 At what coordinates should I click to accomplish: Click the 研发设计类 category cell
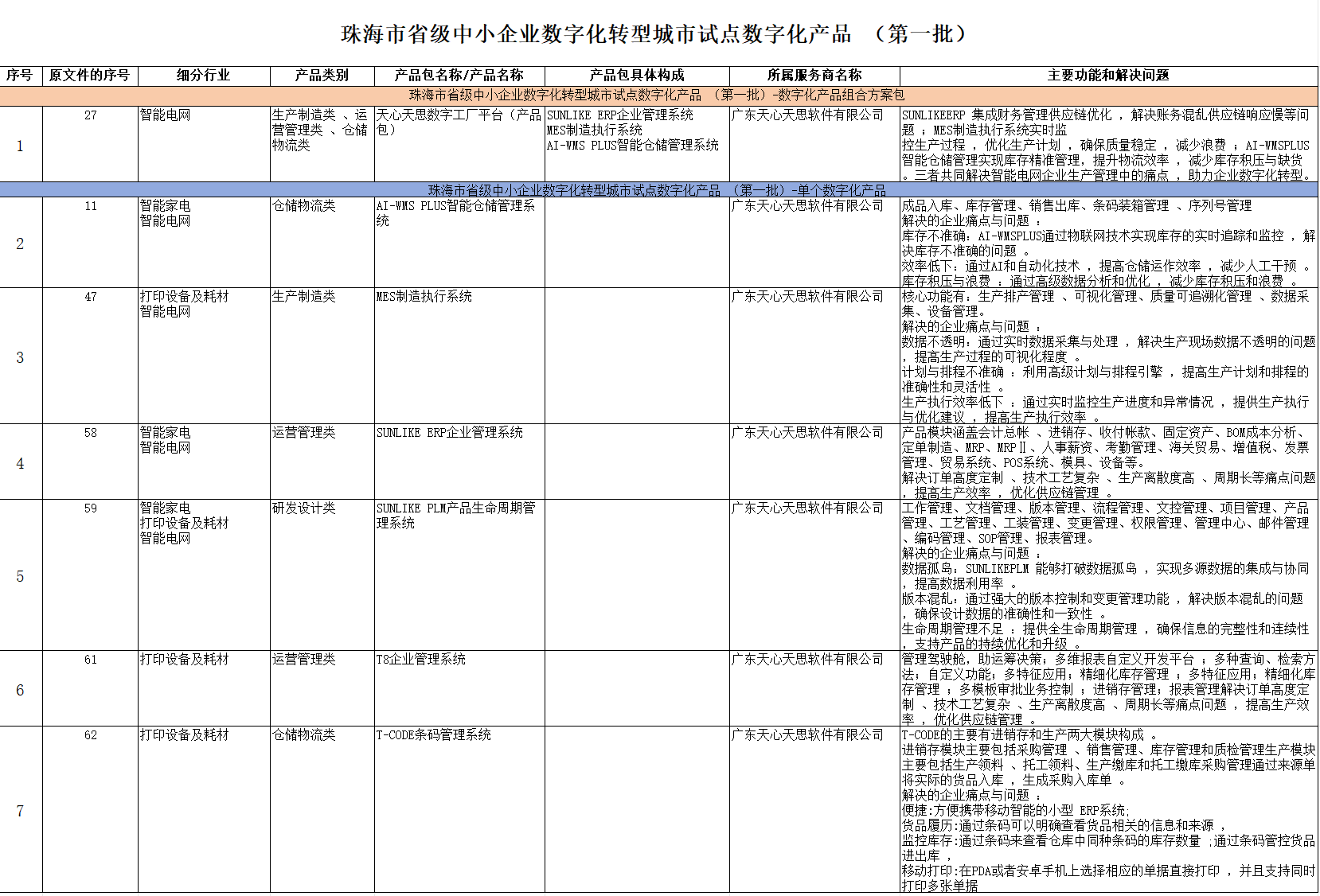(322, 575)
